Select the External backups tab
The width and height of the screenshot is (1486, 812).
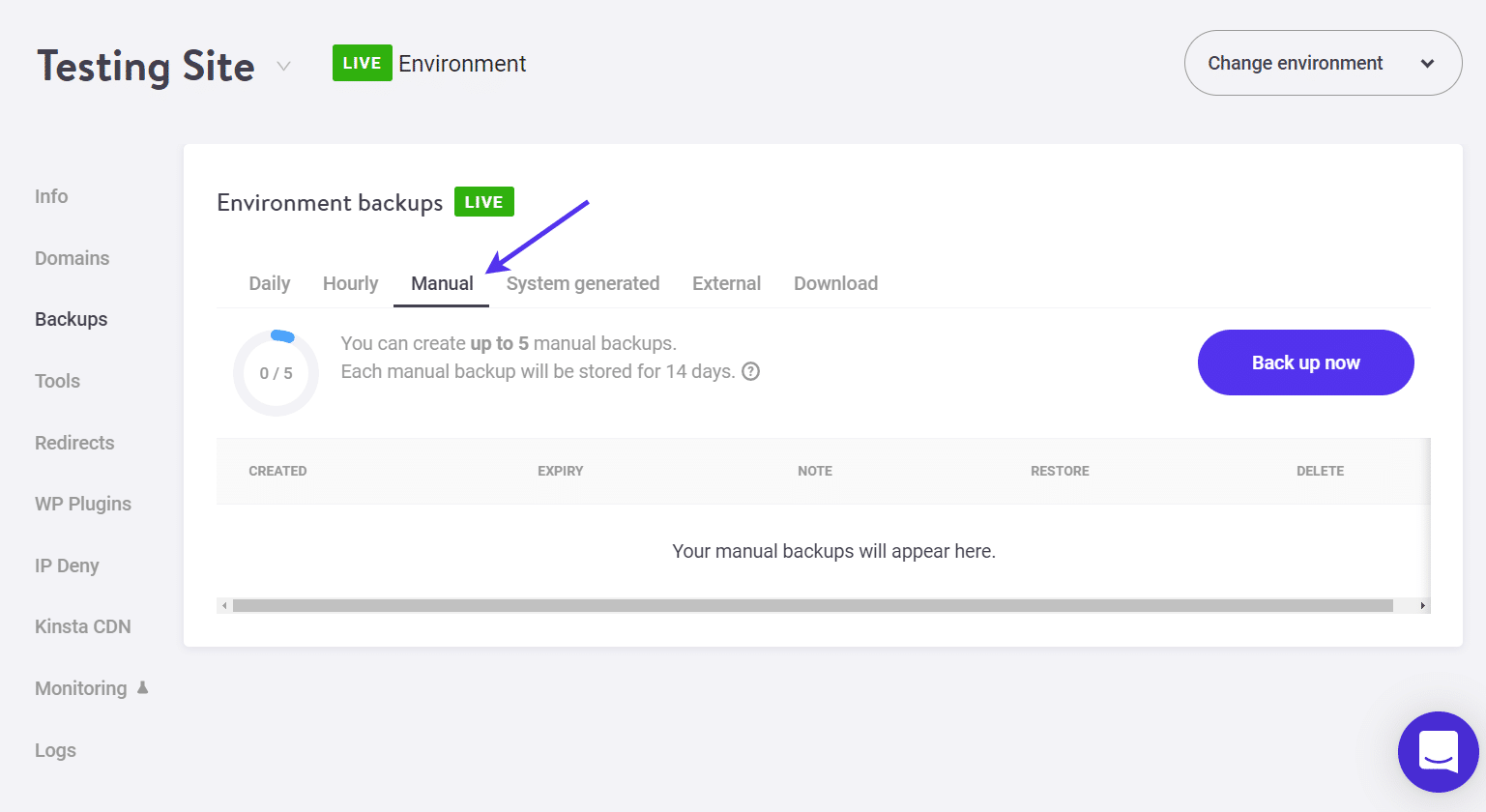pyautogui.click(x=726, y=283)
